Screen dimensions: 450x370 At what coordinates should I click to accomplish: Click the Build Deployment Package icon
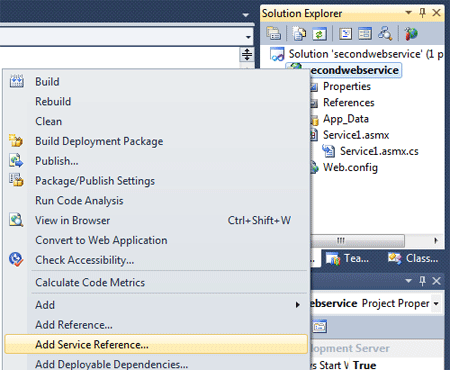pyautogui.click(x=16, y=141)
